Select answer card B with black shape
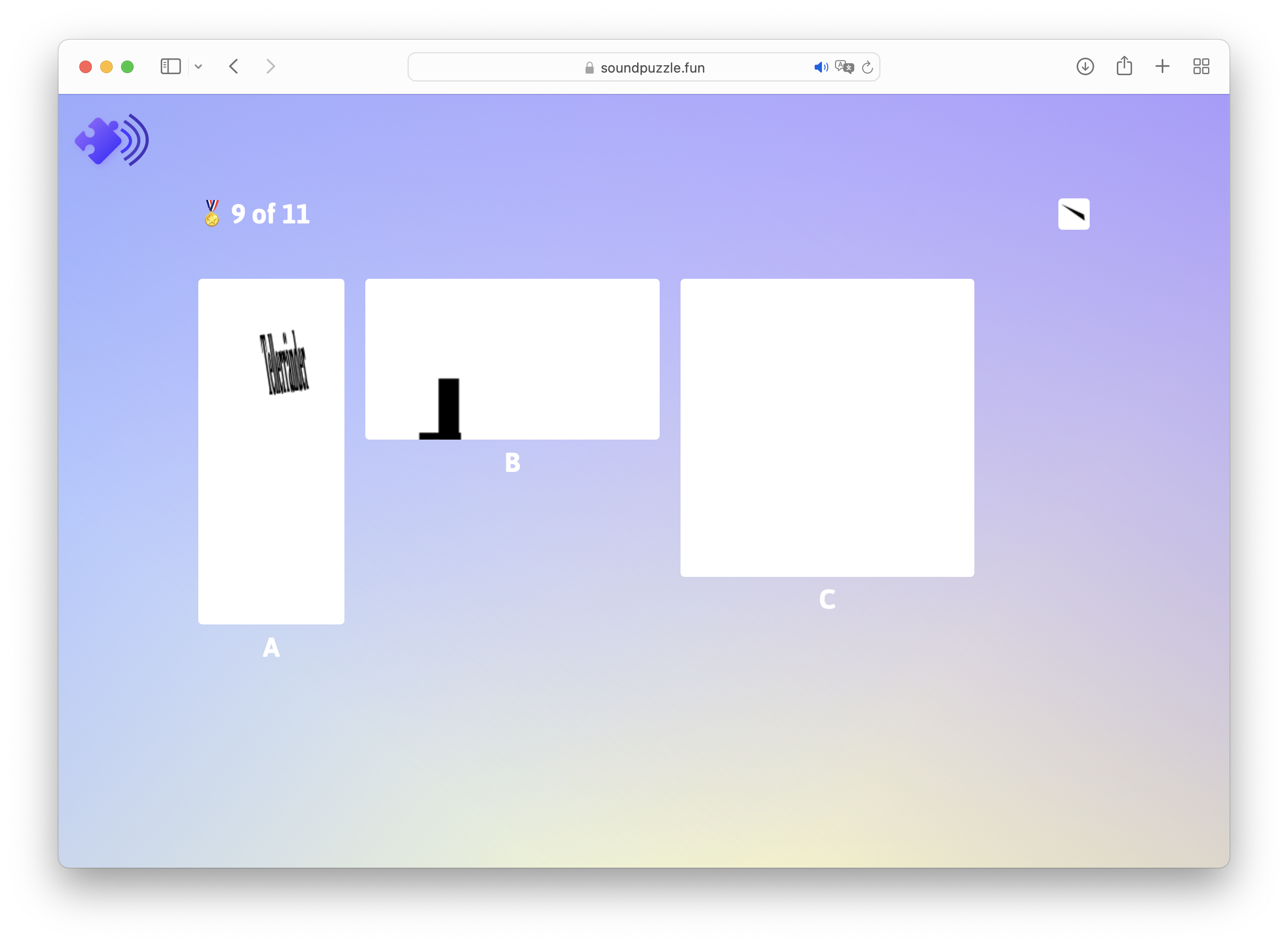The image size is (1288, 945). pos(511,359)
